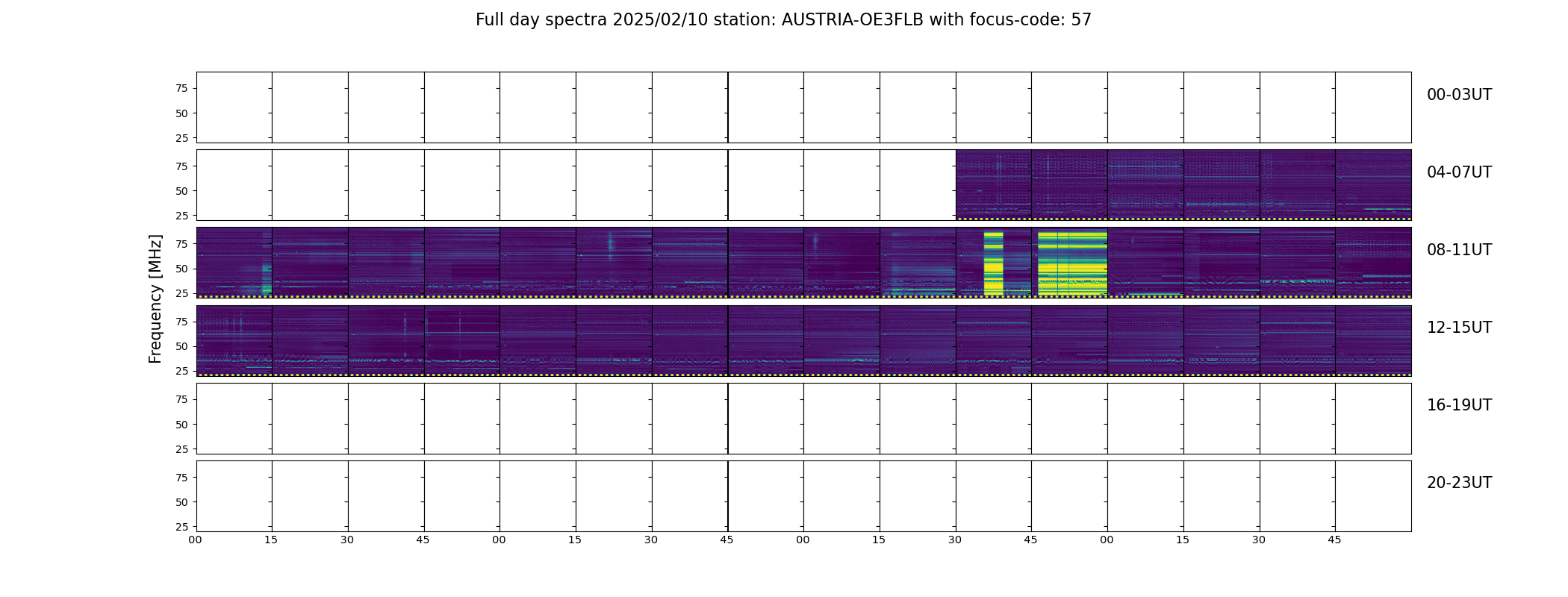
Task: Click the wide yellow burst block in 08-11UT row
Action: click(x=1072, y=263)
